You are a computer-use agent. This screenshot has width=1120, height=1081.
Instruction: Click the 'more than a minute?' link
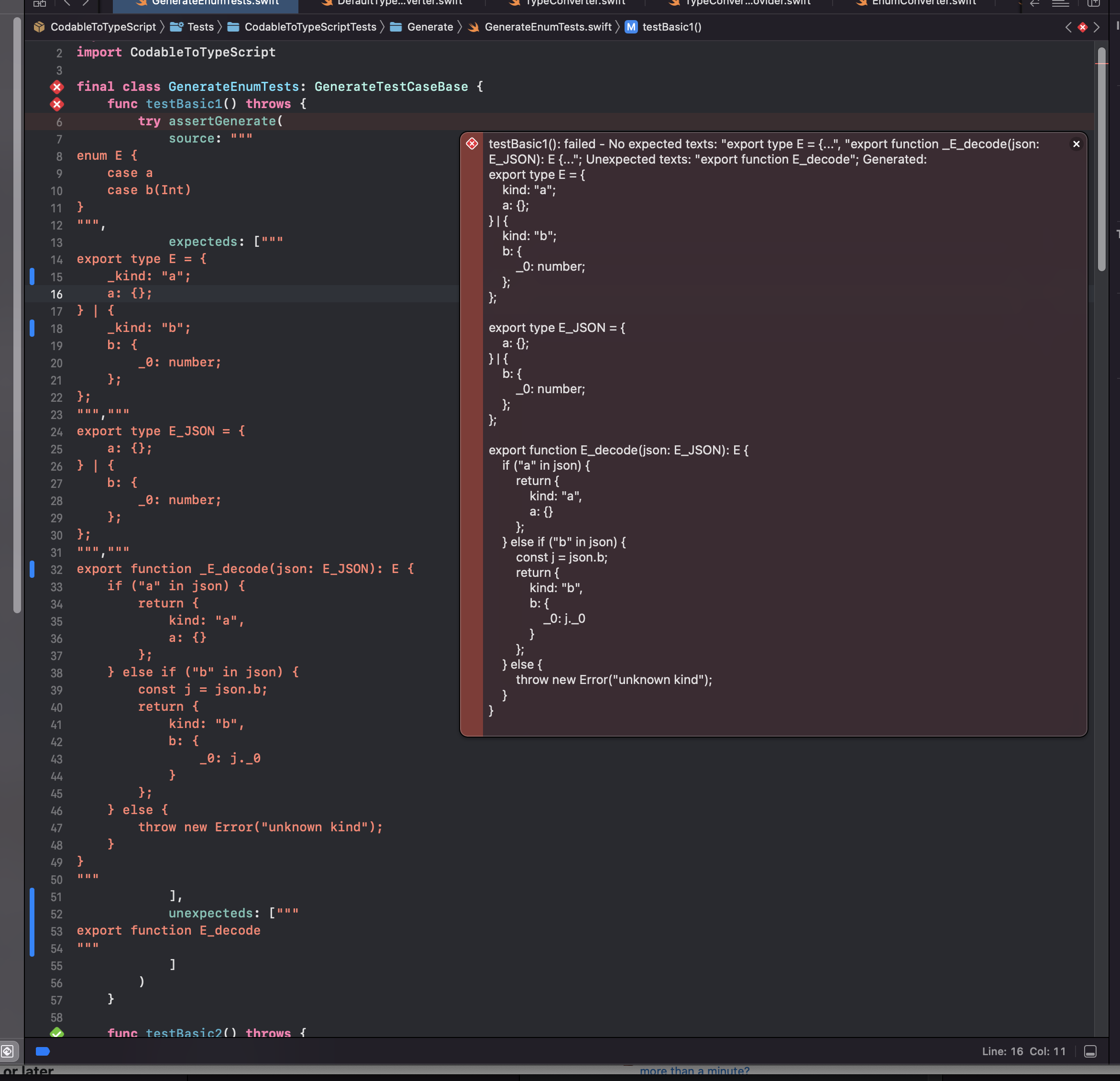(x=694, y=1070)
